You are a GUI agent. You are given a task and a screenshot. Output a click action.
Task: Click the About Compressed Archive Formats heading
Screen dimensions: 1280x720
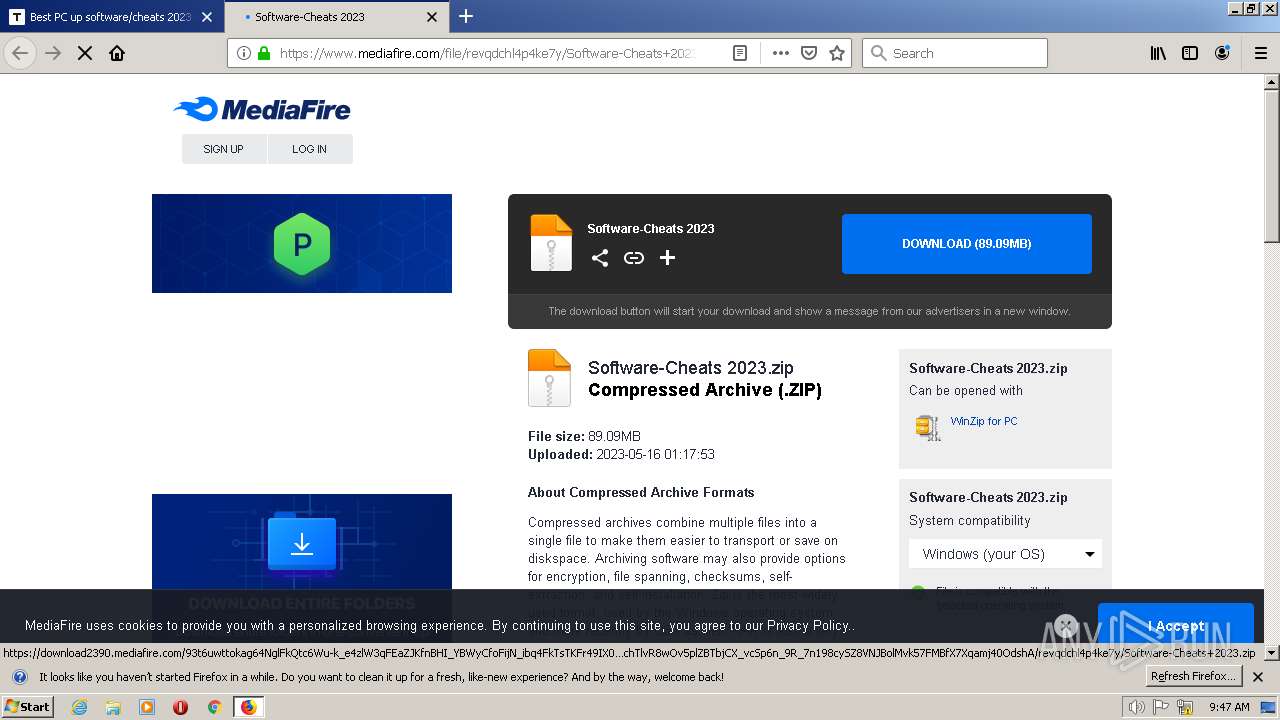pyautogui.click(x=641, y=492)
